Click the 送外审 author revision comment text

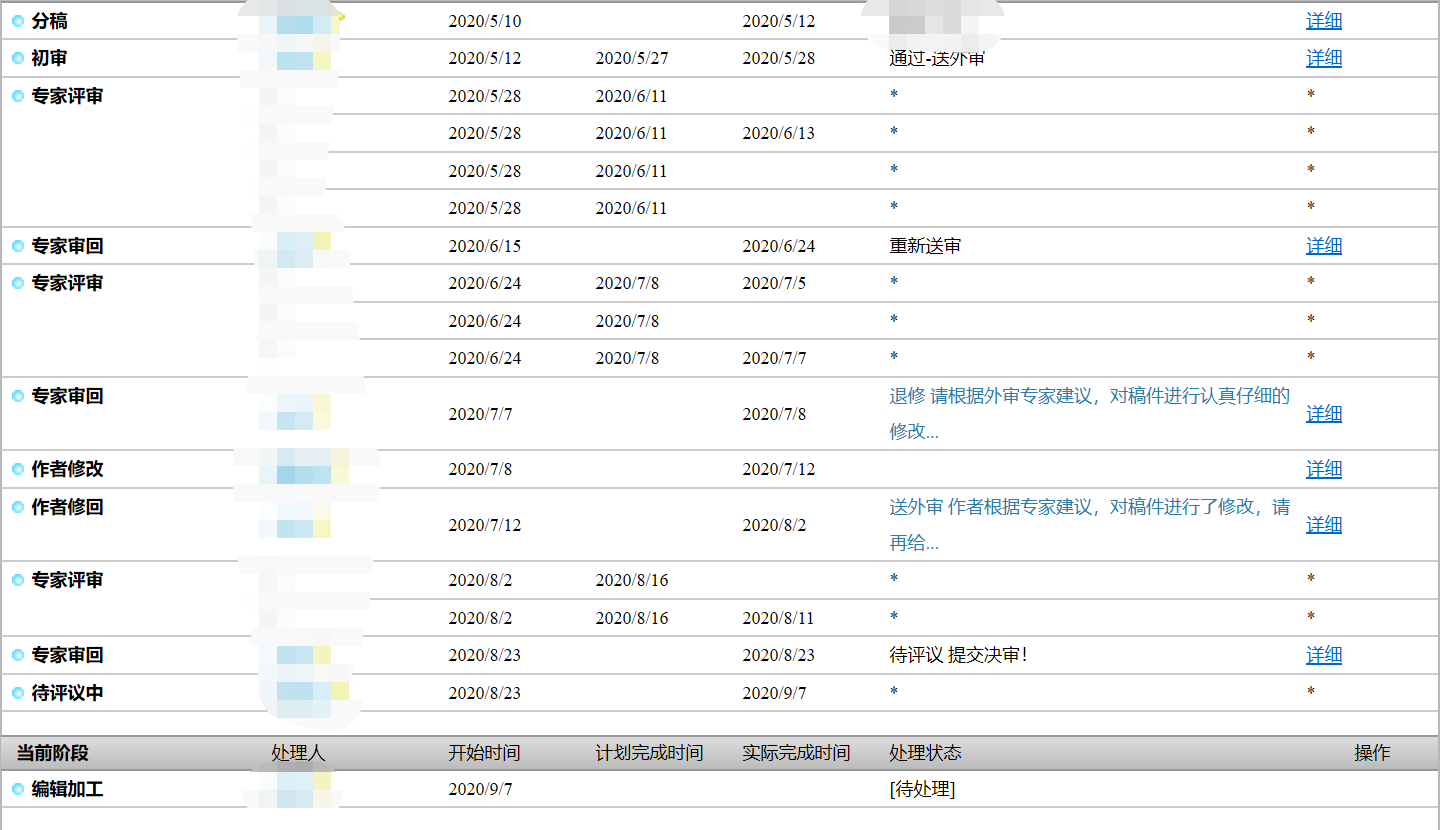[1089, 525]
